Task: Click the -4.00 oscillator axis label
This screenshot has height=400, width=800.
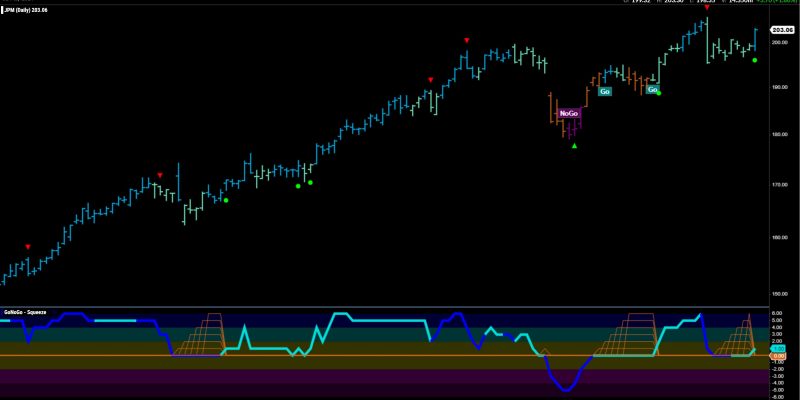Action: (x=779, y=383)
